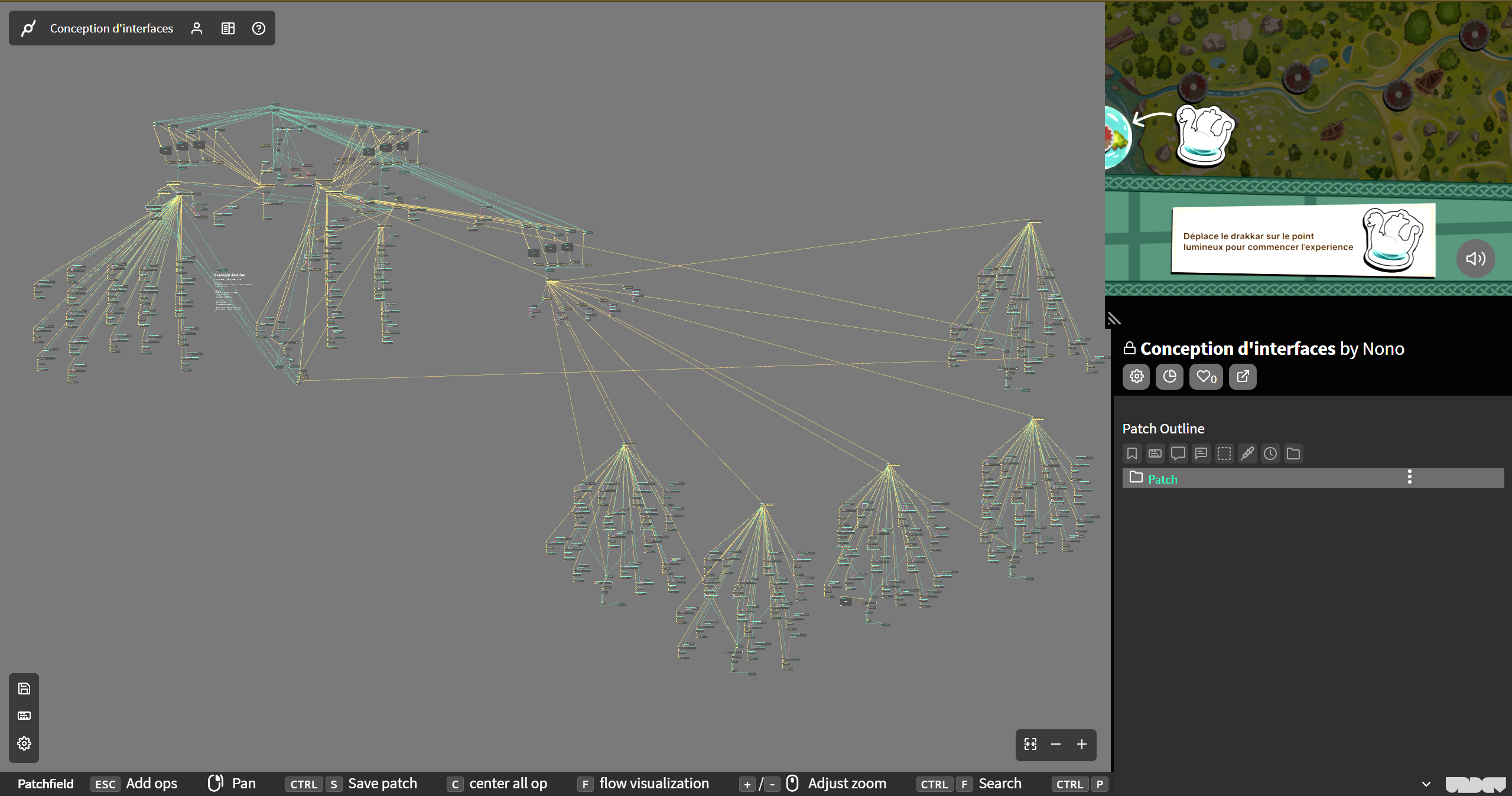This screenshot has height=796, width=1512.
Task: Open keyboard shortcuts icon in left sidebar
Action: pos(24,716)
